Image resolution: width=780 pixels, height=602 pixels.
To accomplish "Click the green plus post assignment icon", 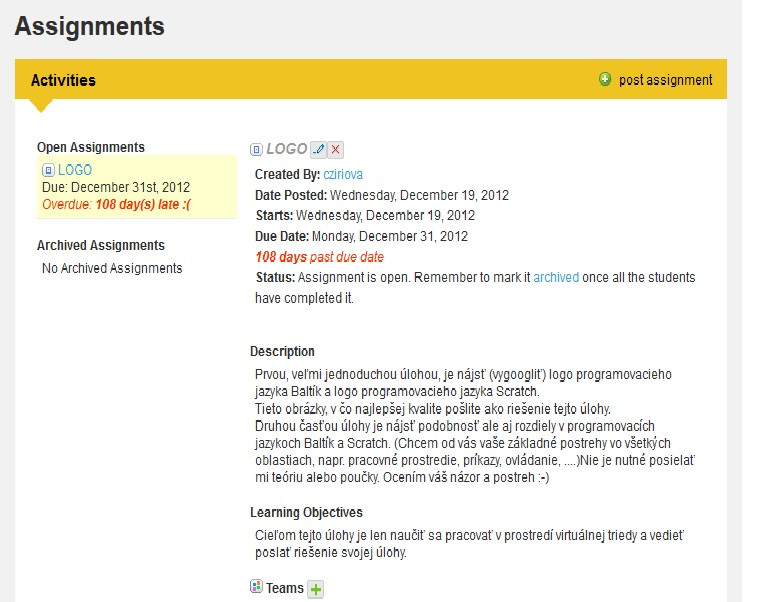I will click(605, 80).
